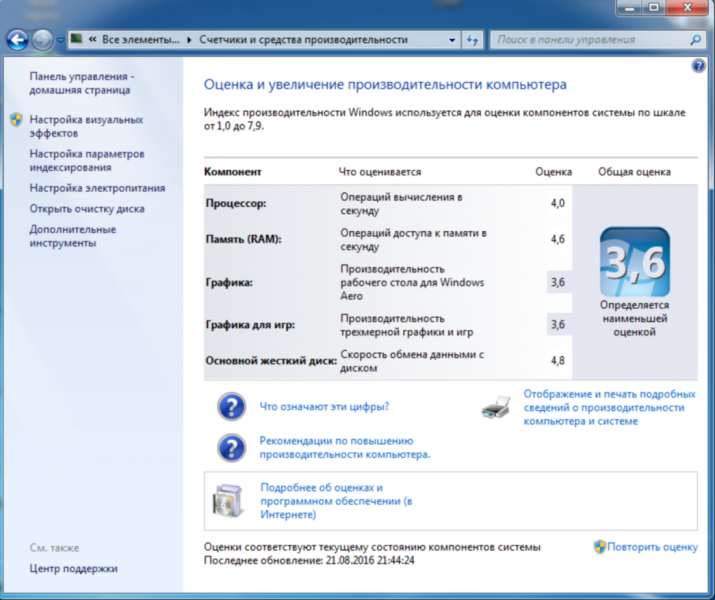Maximize the window
Viewport: 715px width, 600px height.
654,7
